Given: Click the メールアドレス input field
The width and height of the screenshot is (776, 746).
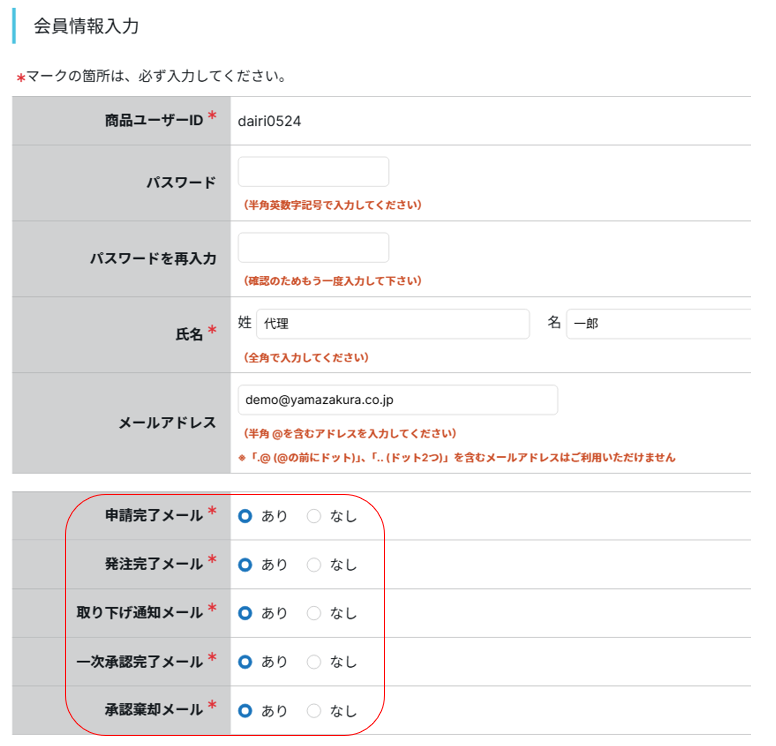Looking at the screenshot, I should 397,400.
